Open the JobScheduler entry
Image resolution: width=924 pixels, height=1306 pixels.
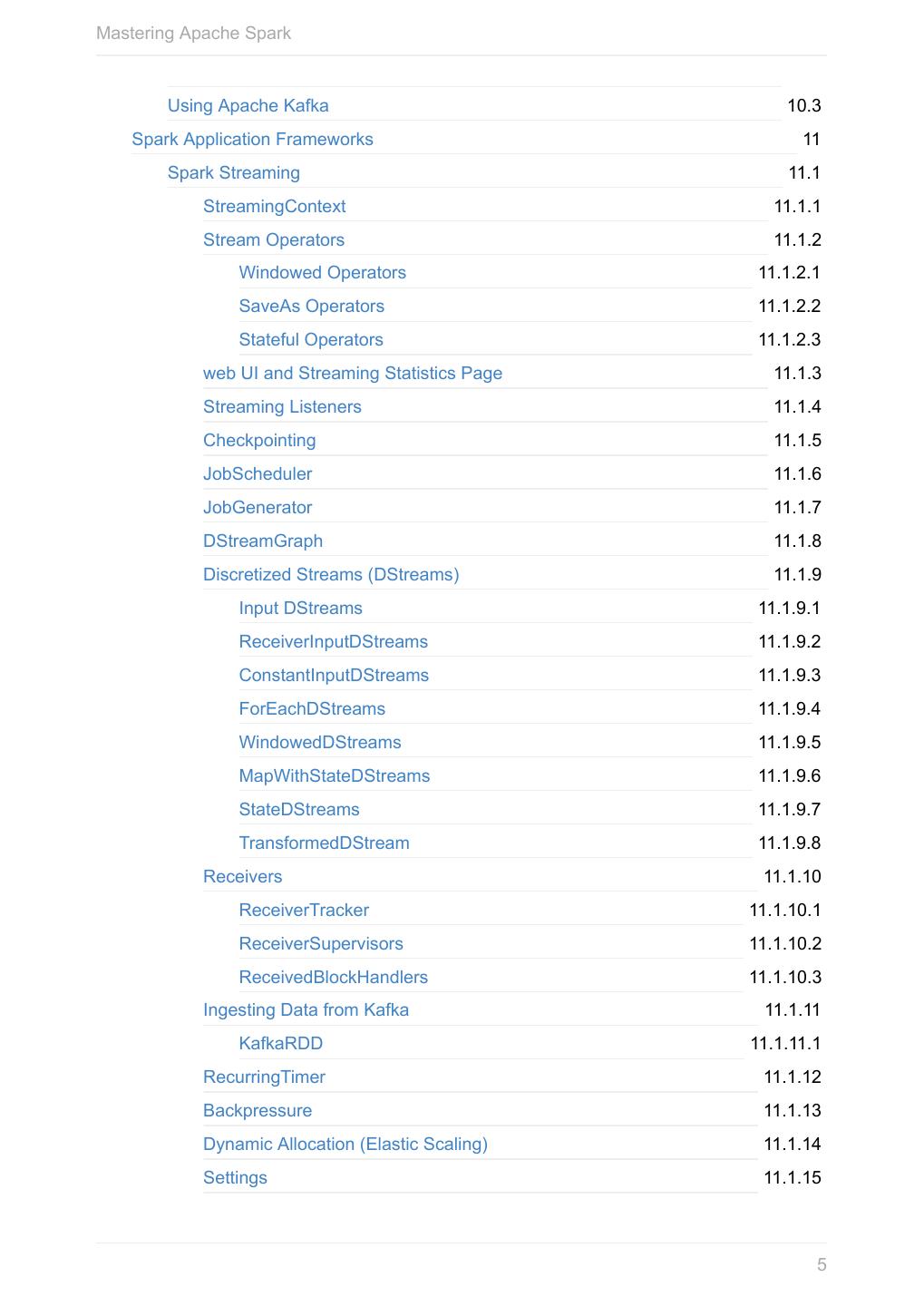coord(258,473)
